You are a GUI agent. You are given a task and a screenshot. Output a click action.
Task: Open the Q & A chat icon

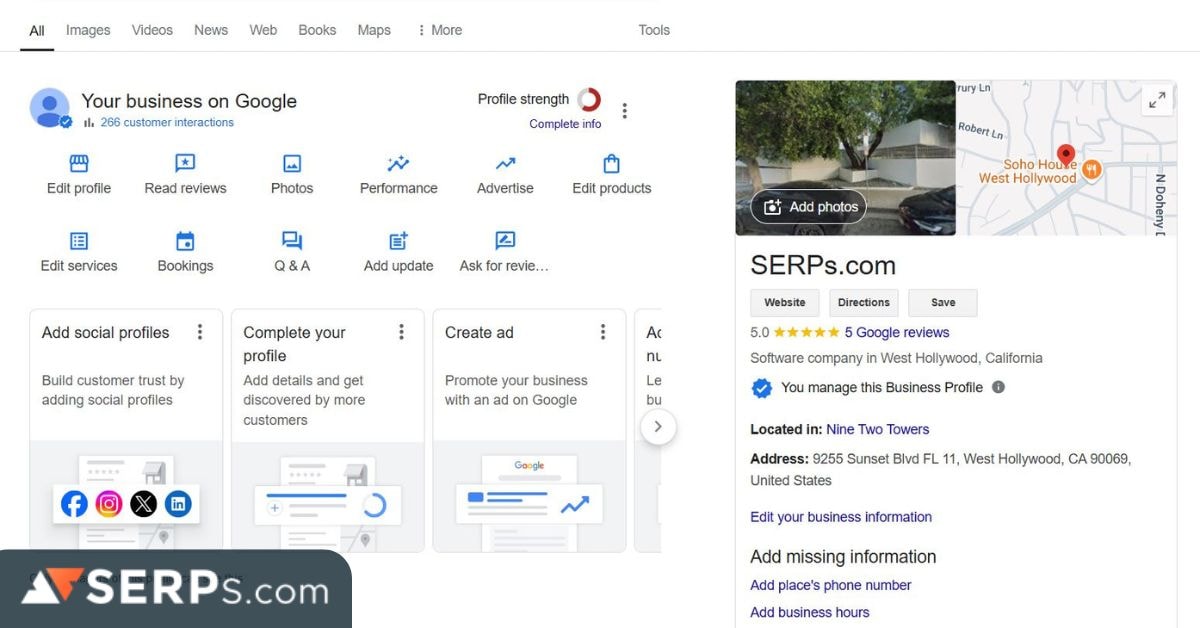(x=292, y=241)
